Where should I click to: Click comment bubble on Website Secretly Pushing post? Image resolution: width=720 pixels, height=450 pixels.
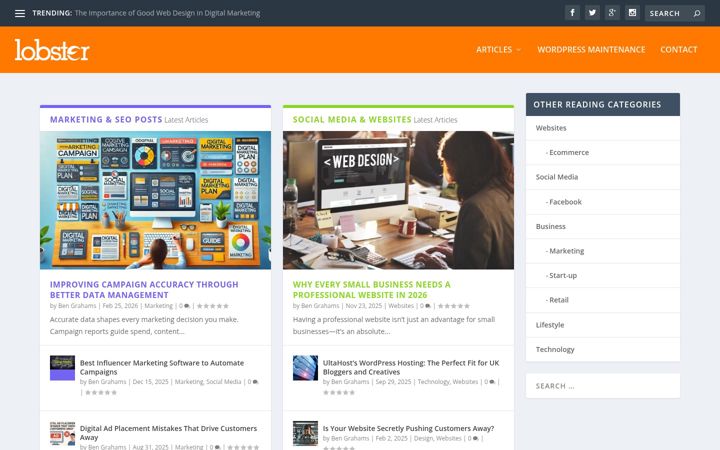[x=476, y=439]
